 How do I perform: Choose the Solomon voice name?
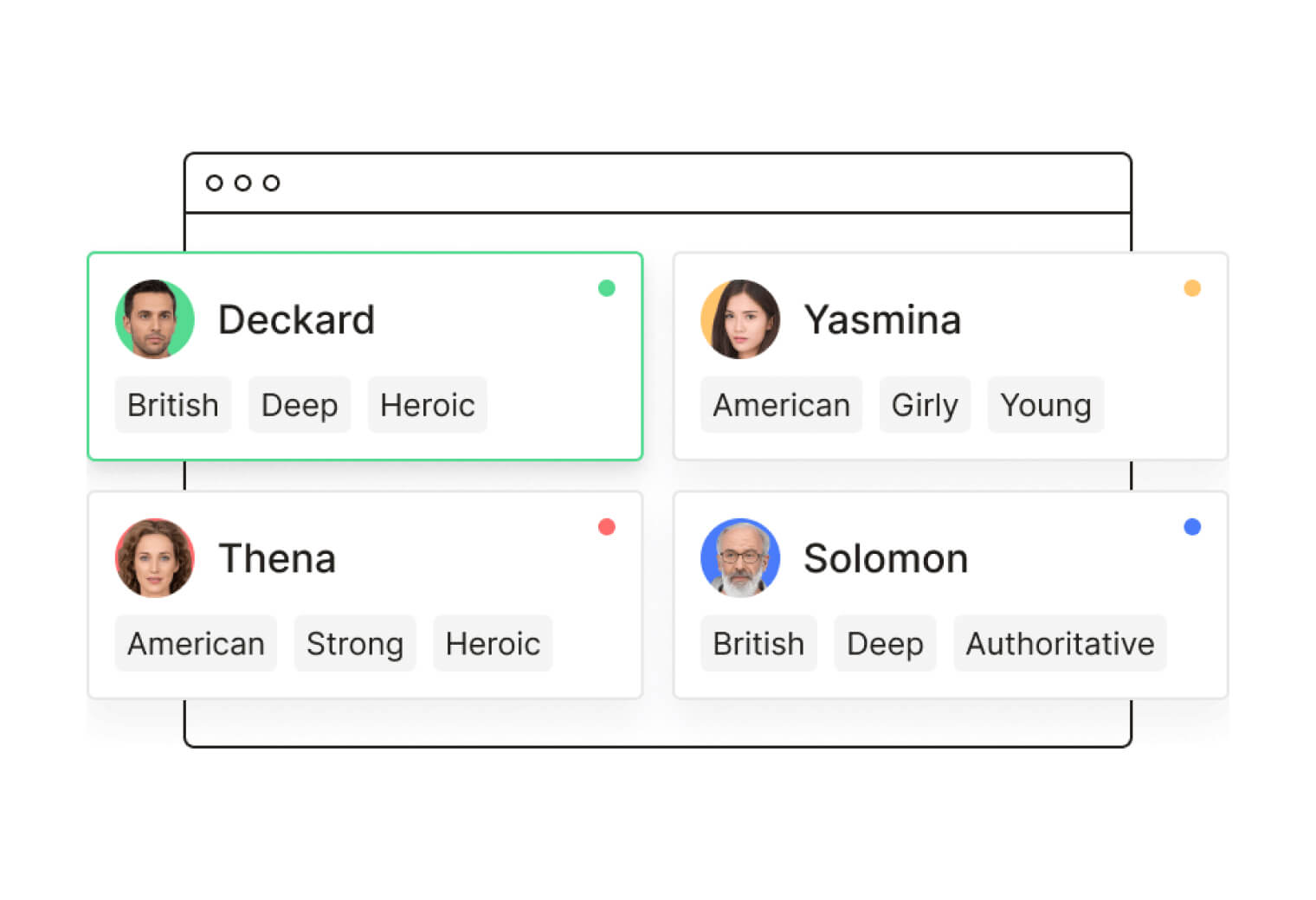[x=886, y=558]
